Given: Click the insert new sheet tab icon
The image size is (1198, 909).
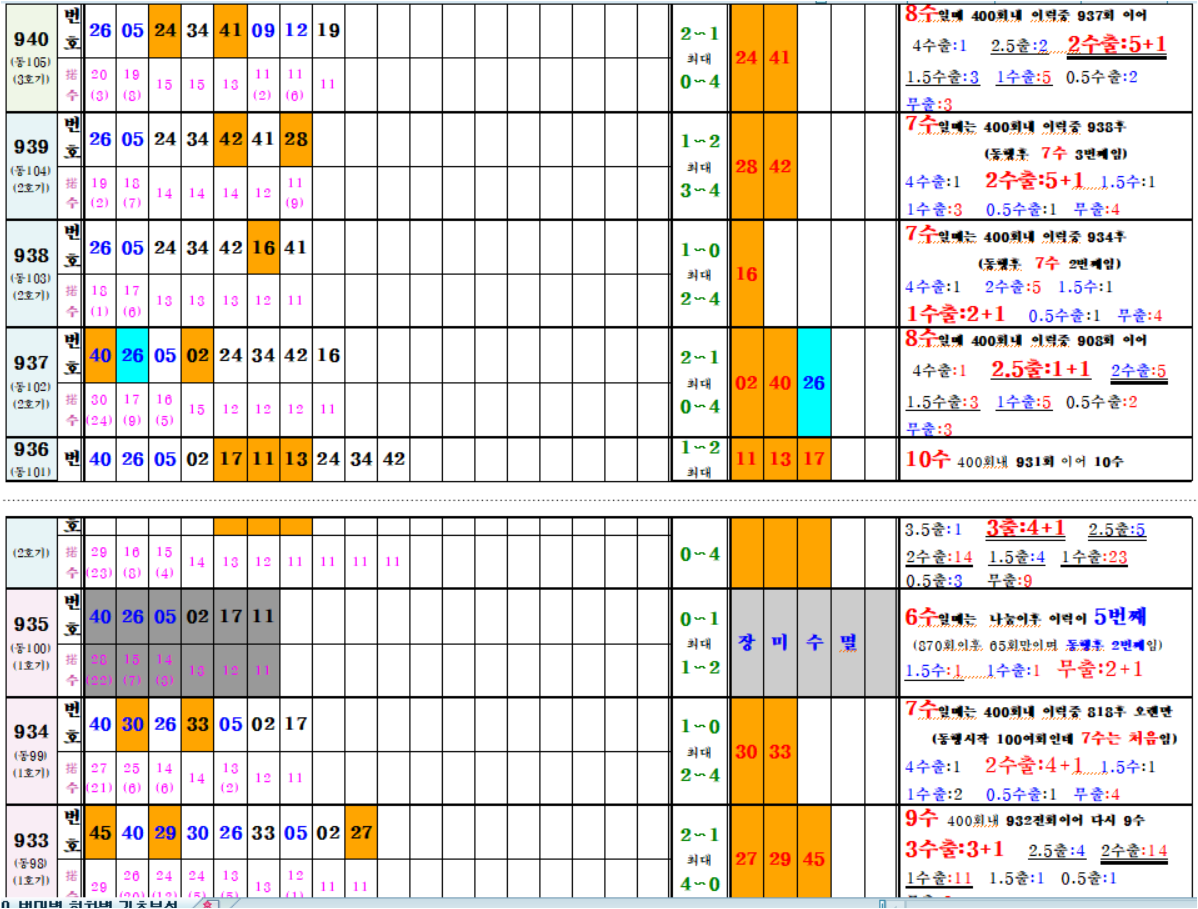Looking at the screenshot, I should 207,903.
